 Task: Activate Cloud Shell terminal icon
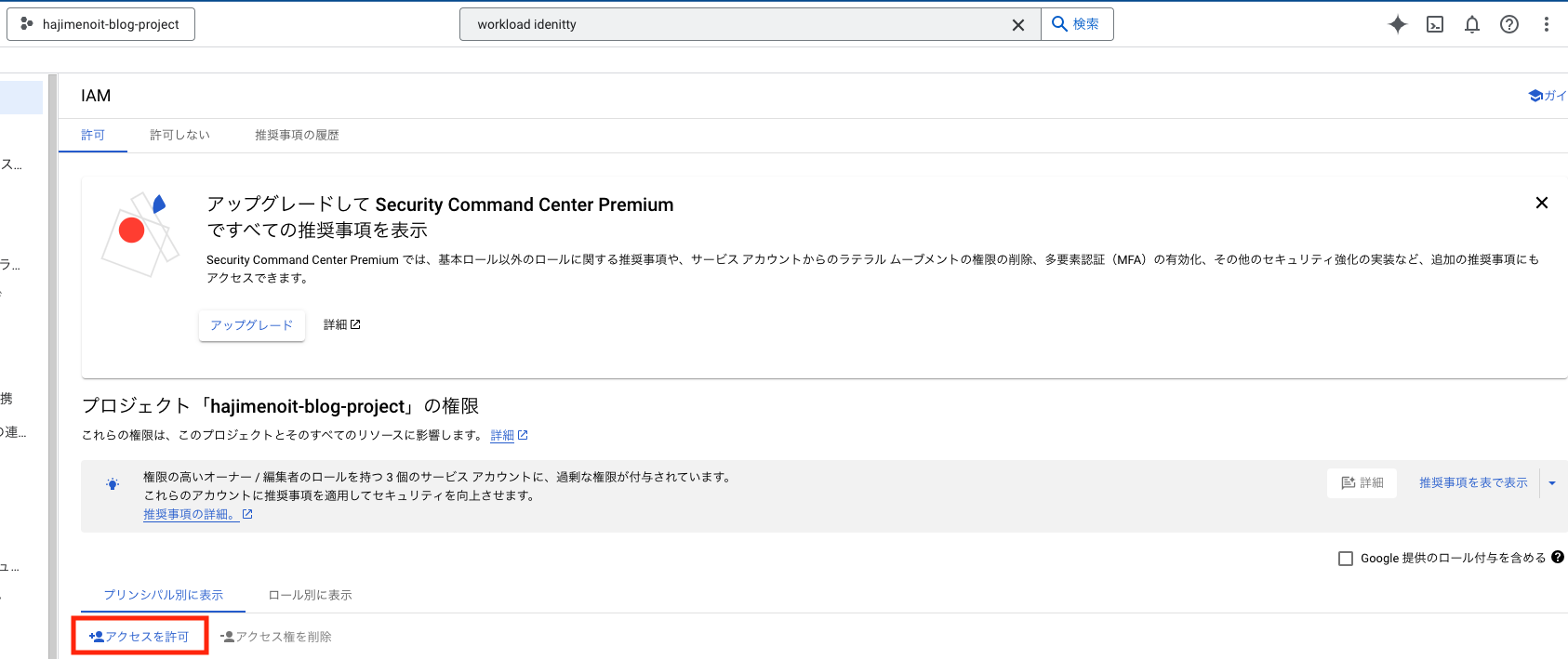point(1435,24)
